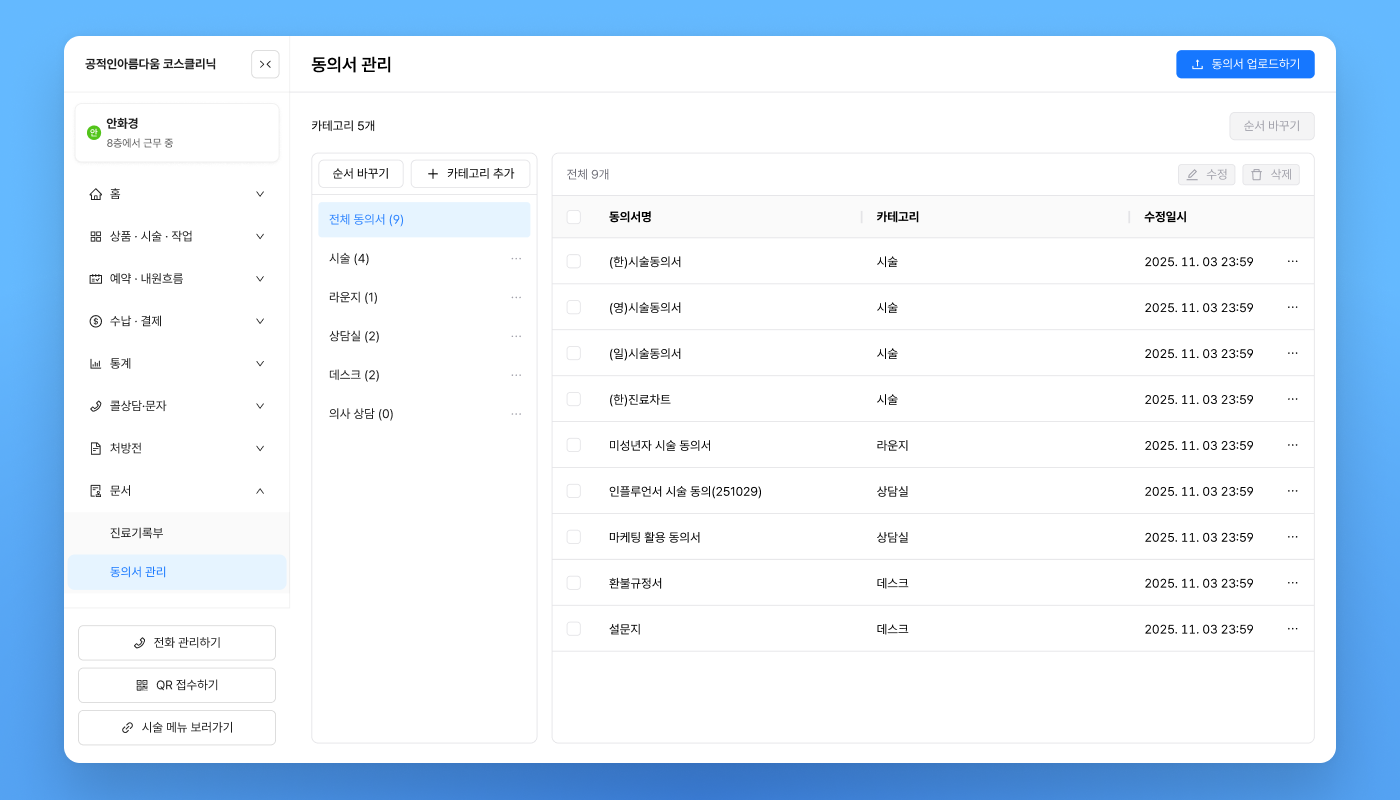Image resolution: width=1400 pixels, height=800 pixels.
Task: Click the ellipsis icon for 상담실 category
Action: click(516, 336)
